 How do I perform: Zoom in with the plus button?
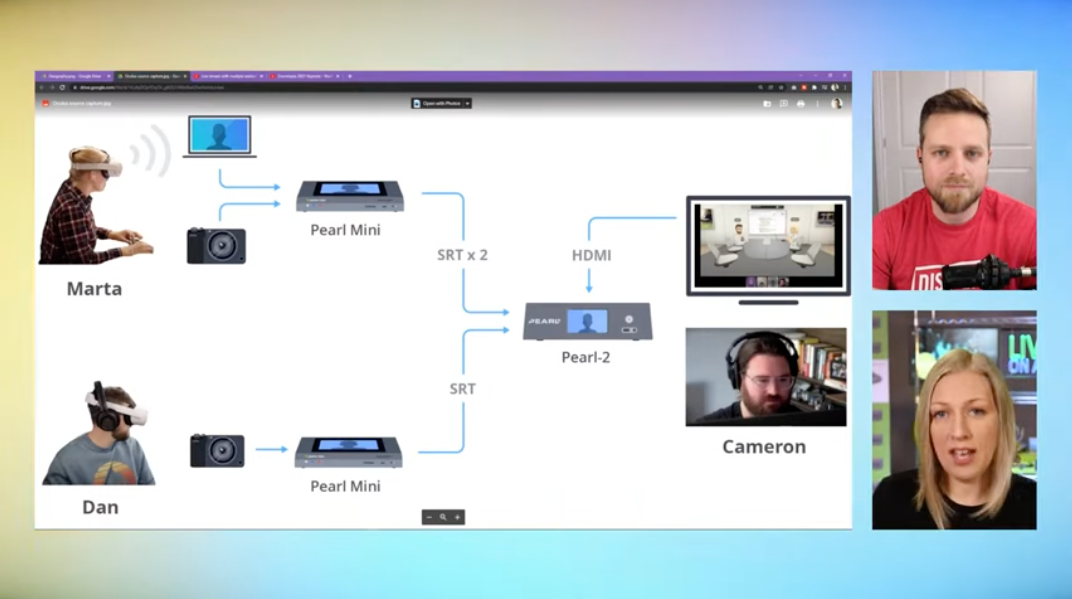tap(457, 517)
